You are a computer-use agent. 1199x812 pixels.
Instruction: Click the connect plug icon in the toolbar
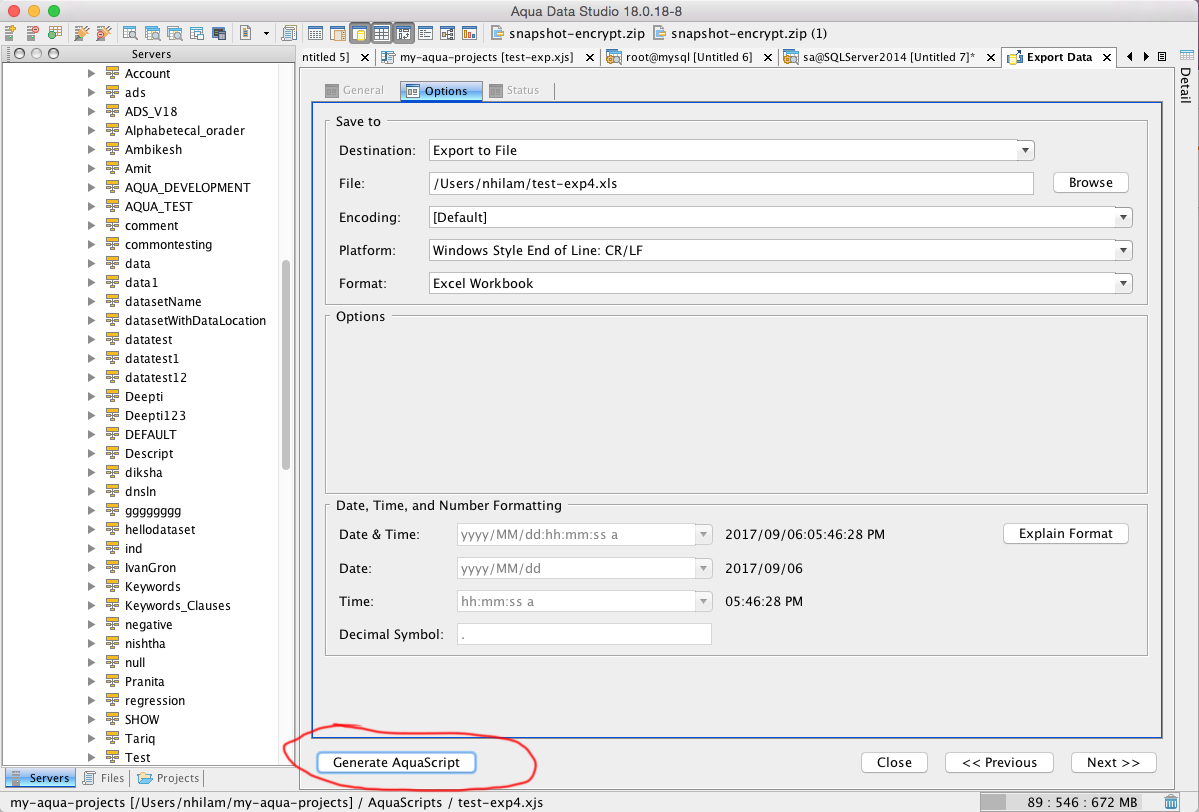82,33
